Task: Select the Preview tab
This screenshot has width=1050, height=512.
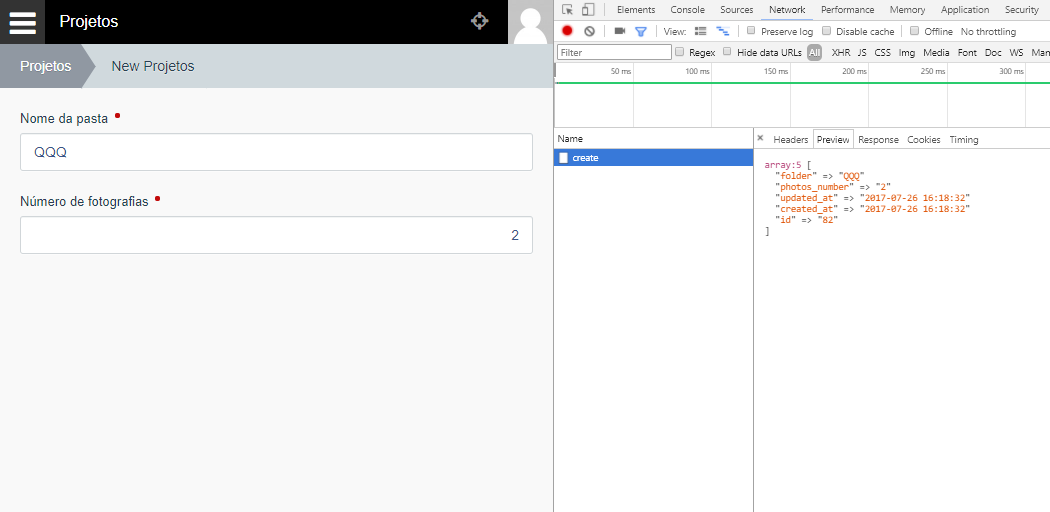Action: [833, 139]
